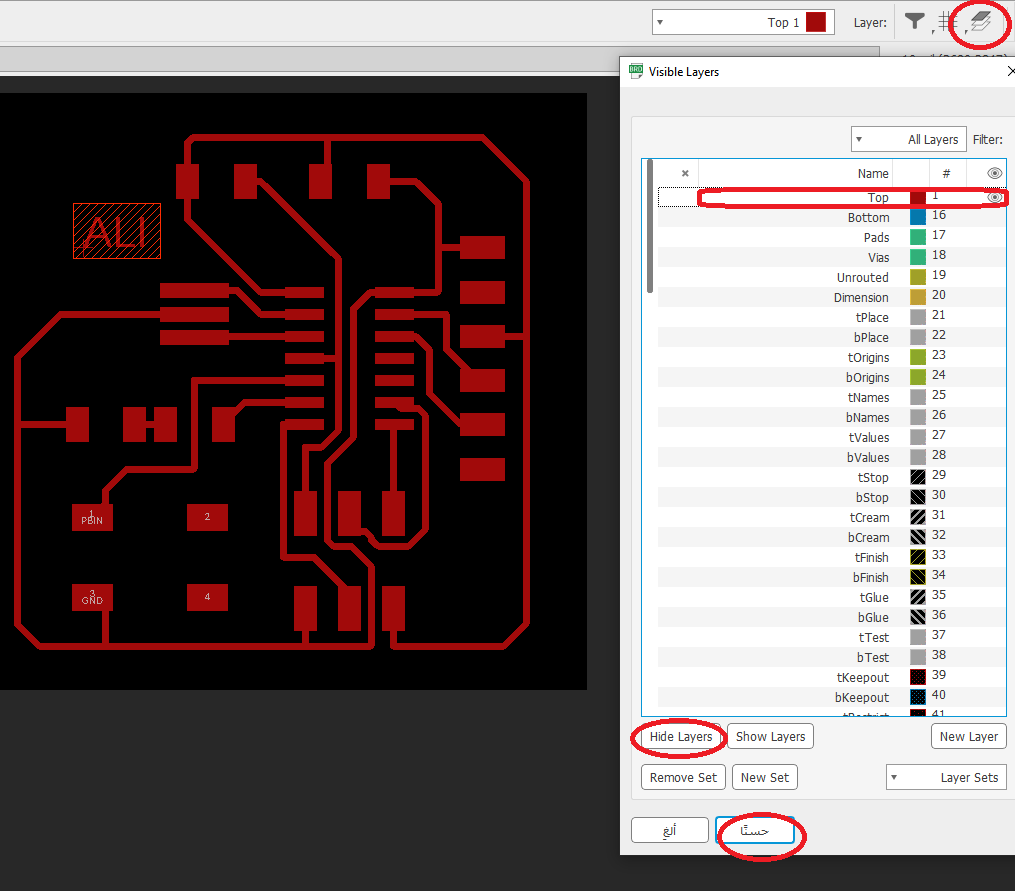Select the tOrigins layer row
Screen dimensions: 1023x891
tap(831, 357)
